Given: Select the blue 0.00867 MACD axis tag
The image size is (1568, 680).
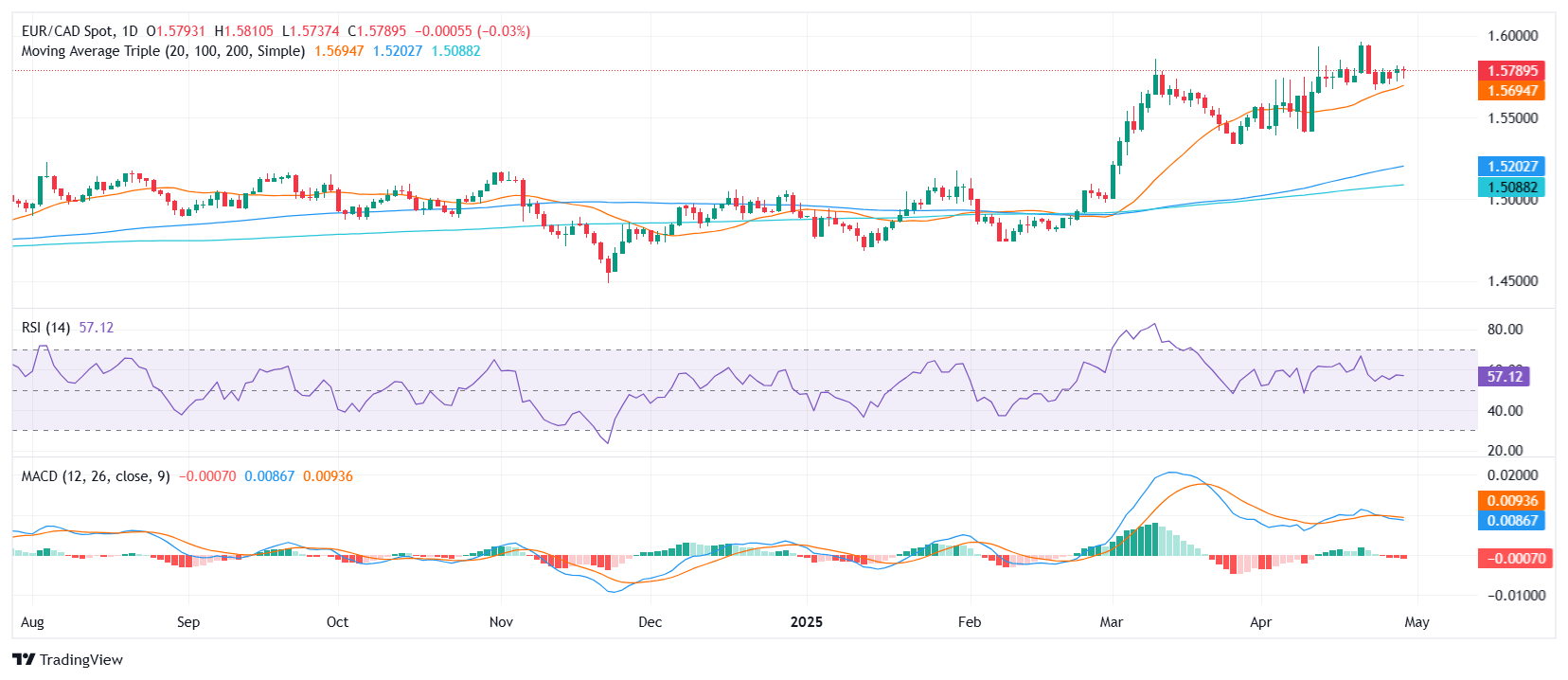Looking at the screenshot, I should pyautogui.click(x=1511, y=521).
